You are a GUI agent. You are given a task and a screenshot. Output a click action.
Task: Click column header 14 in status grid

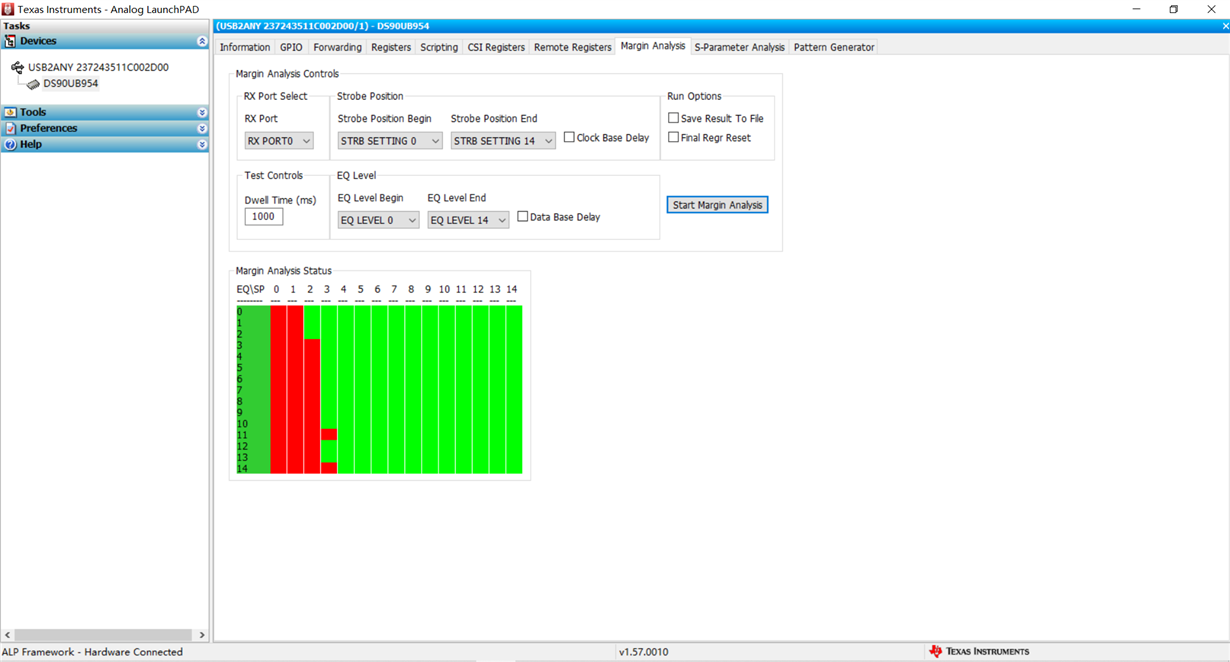pos(511,289)
